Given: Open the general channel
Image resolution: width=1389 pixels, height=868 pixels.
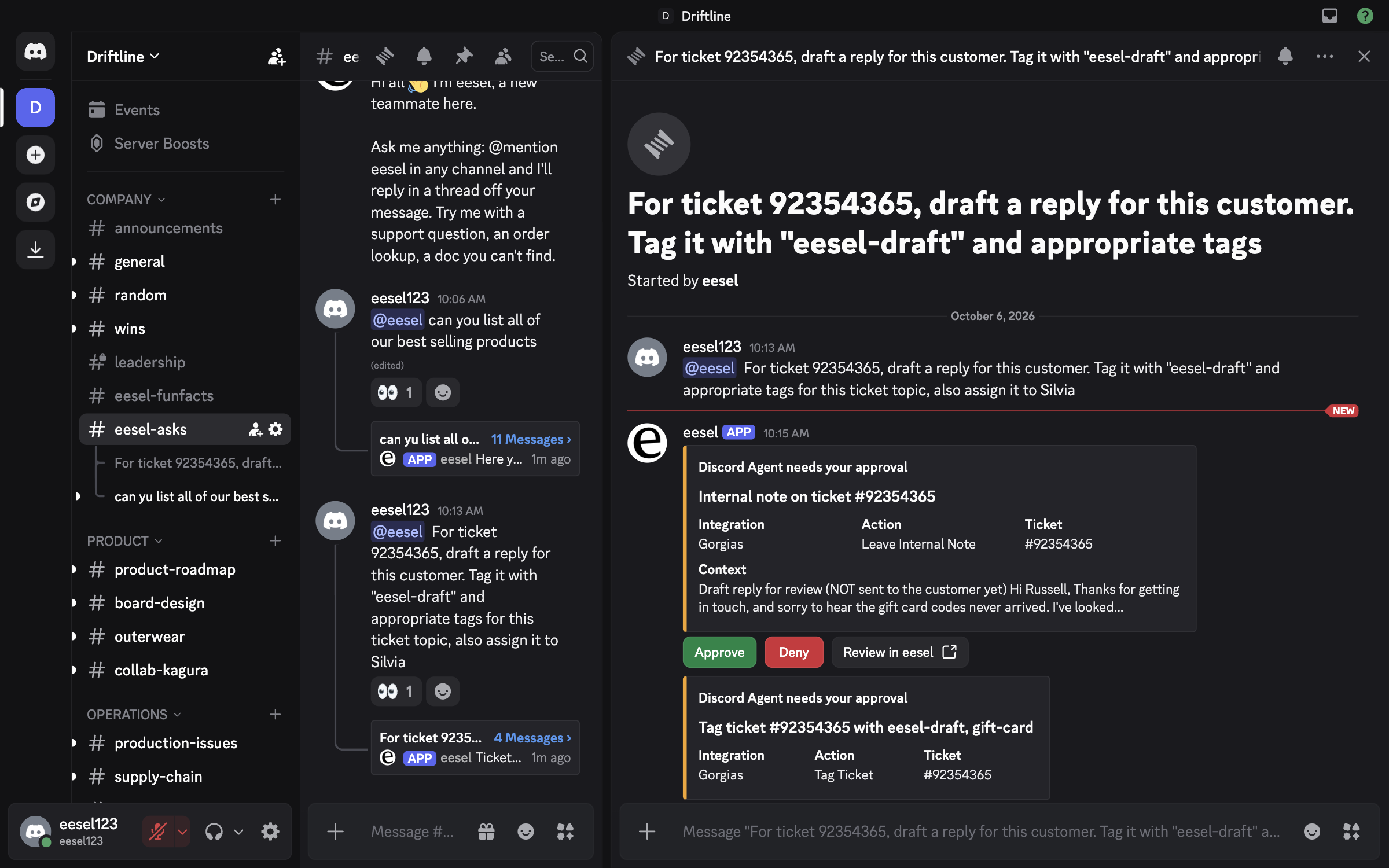Looking at the screenshot, I should [x=185, y=262].
